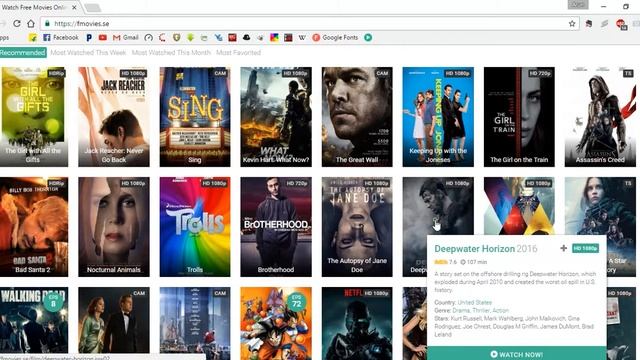Close the Watch Free Movies browser tab

(74, 7)
